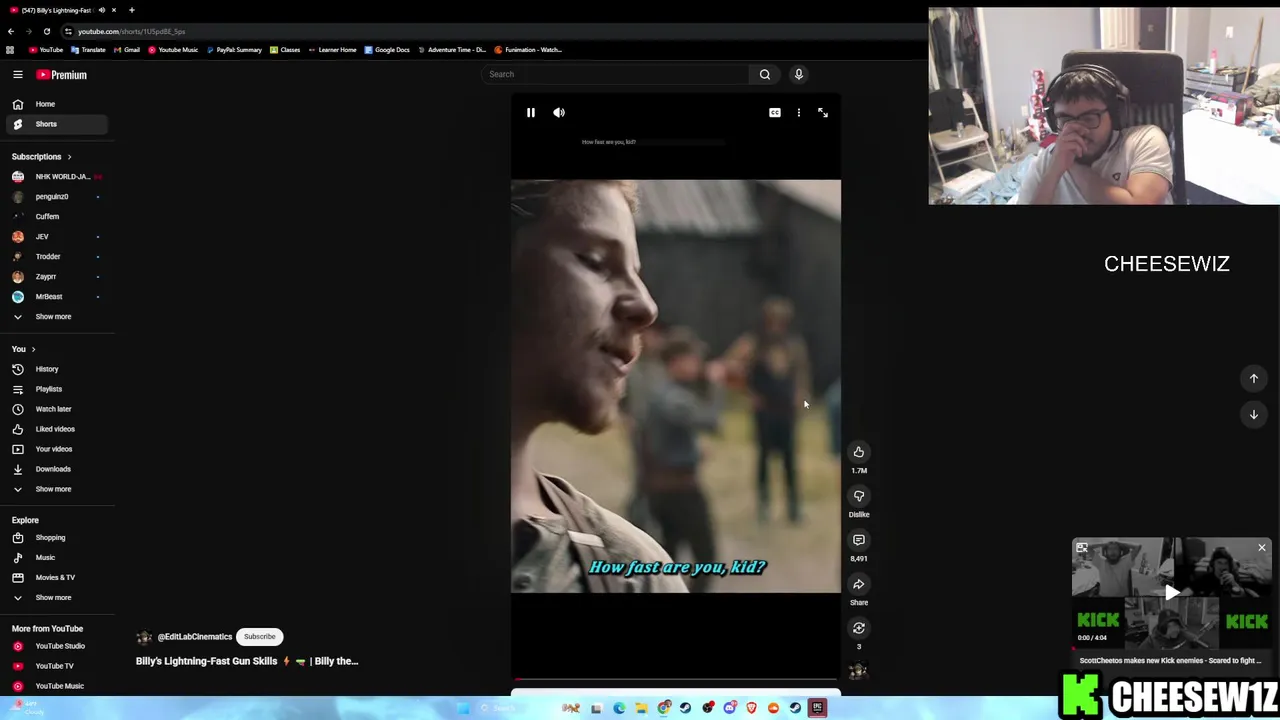Open the YouTube guide hamburger menu
Image resolution: width=1280 pixels, height=720 pixels.
pos(18,75)
